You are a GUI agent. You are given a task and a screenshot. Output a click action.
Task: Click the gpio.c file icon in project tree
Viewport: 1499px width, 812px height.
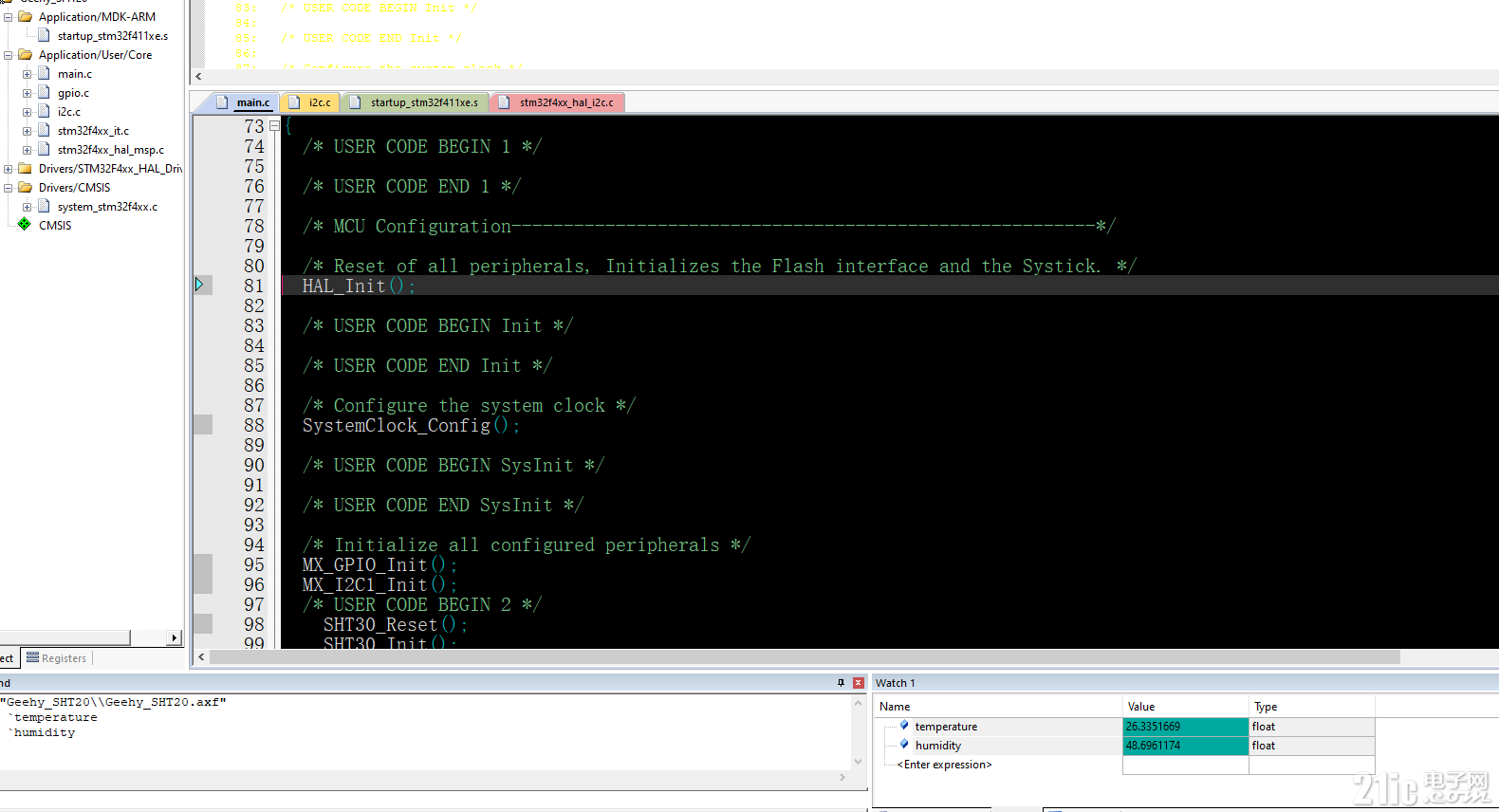tap(44, 92)
